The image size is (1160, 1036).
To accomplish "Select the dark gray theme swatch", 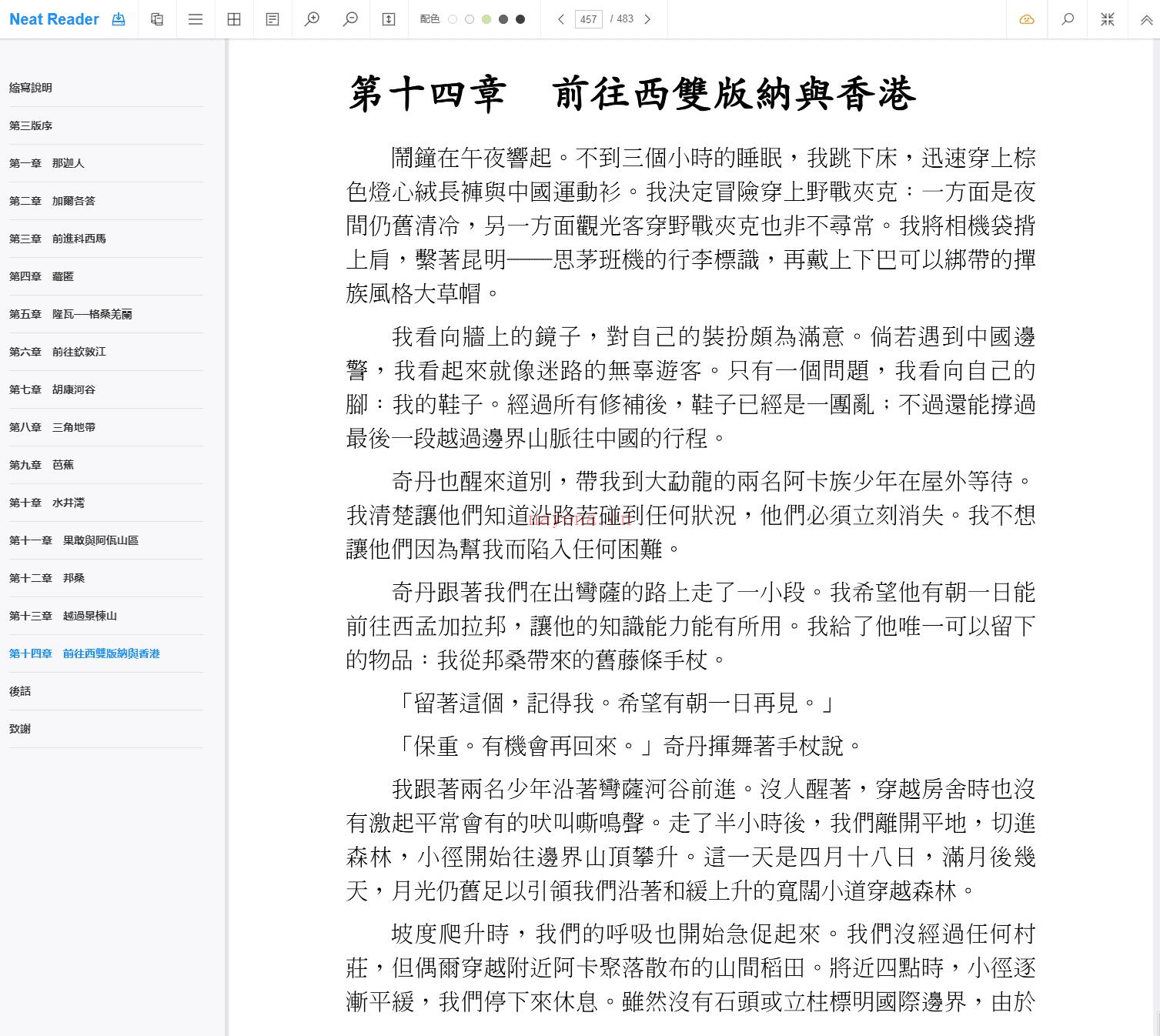I will click(503, 19).
